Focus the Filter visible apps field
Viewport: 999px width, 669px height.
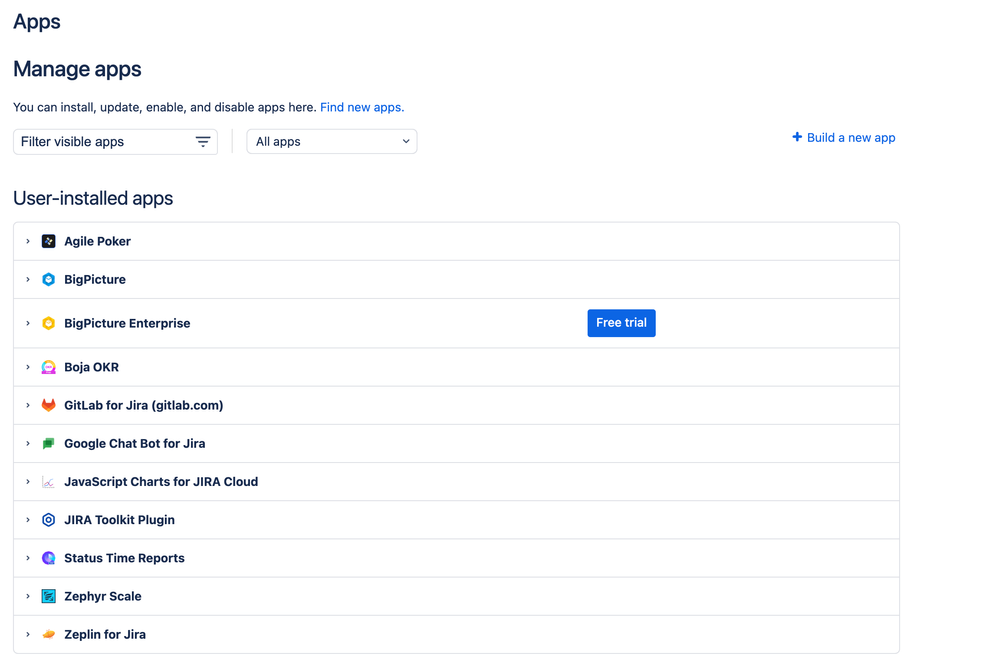pos(115,142)
